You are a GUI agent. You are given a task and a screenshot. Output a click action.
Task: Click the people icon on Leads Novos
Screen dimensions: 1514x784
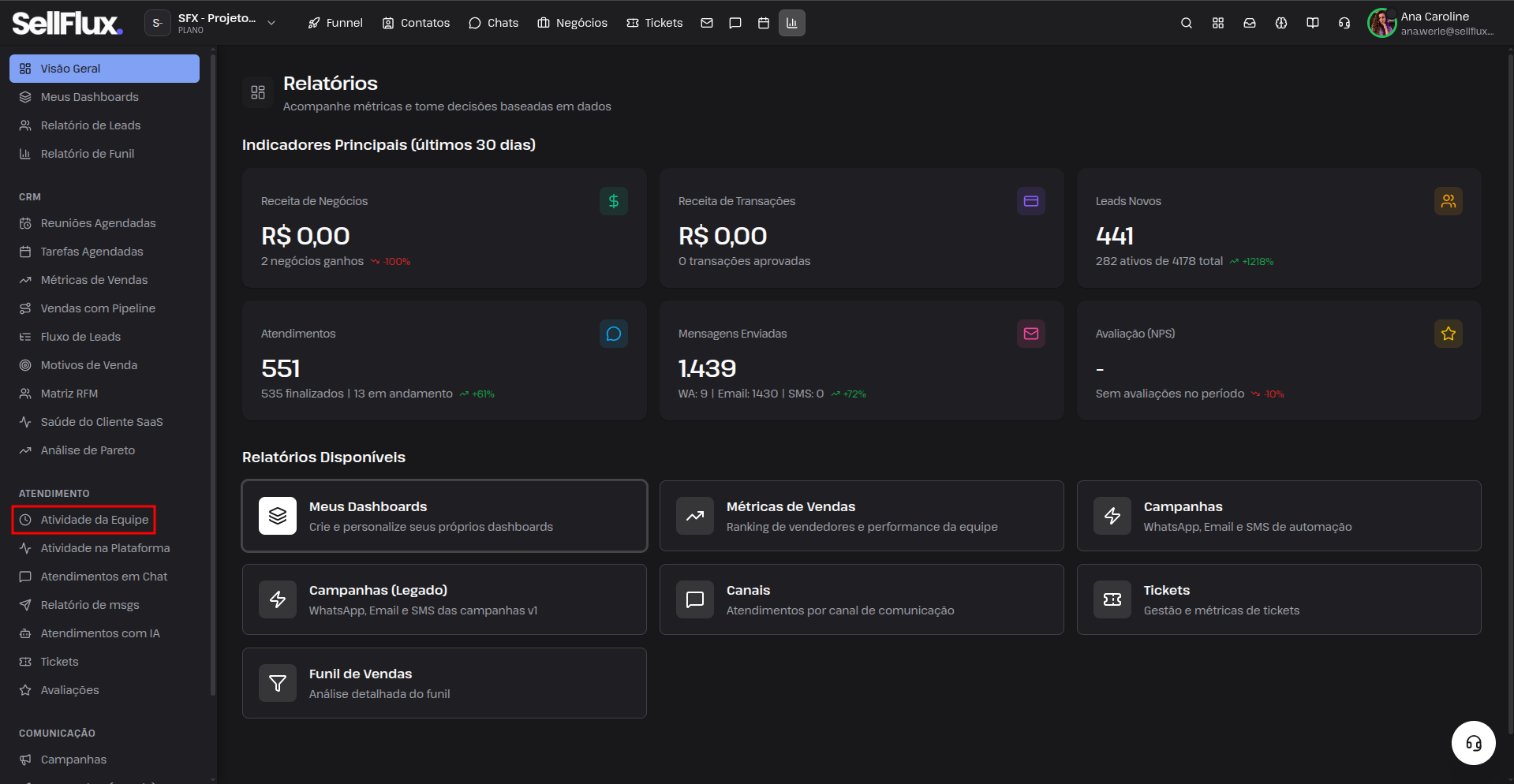(1449, 201)
